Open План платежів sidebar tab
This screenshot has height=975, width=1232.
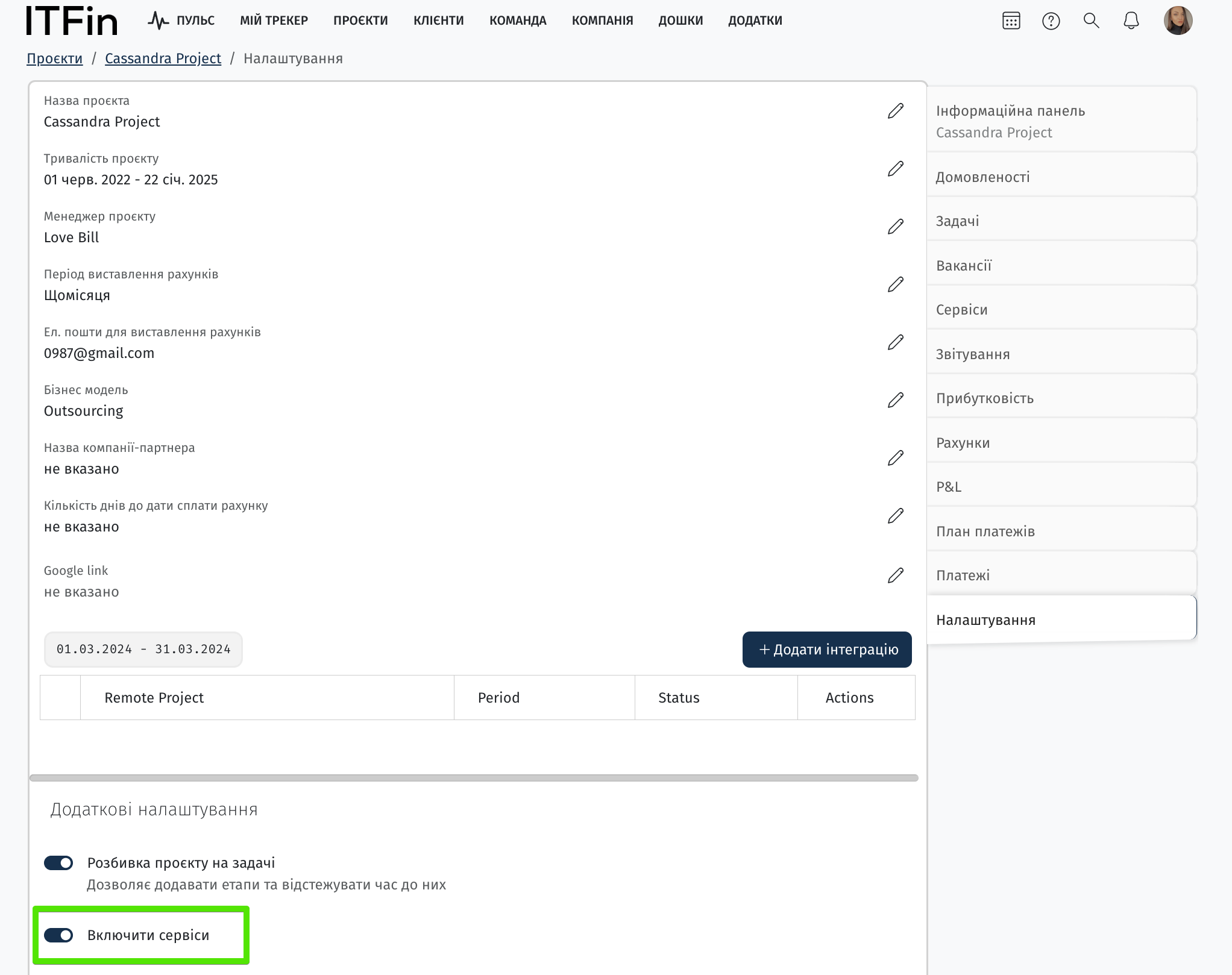coord(1061,529)
